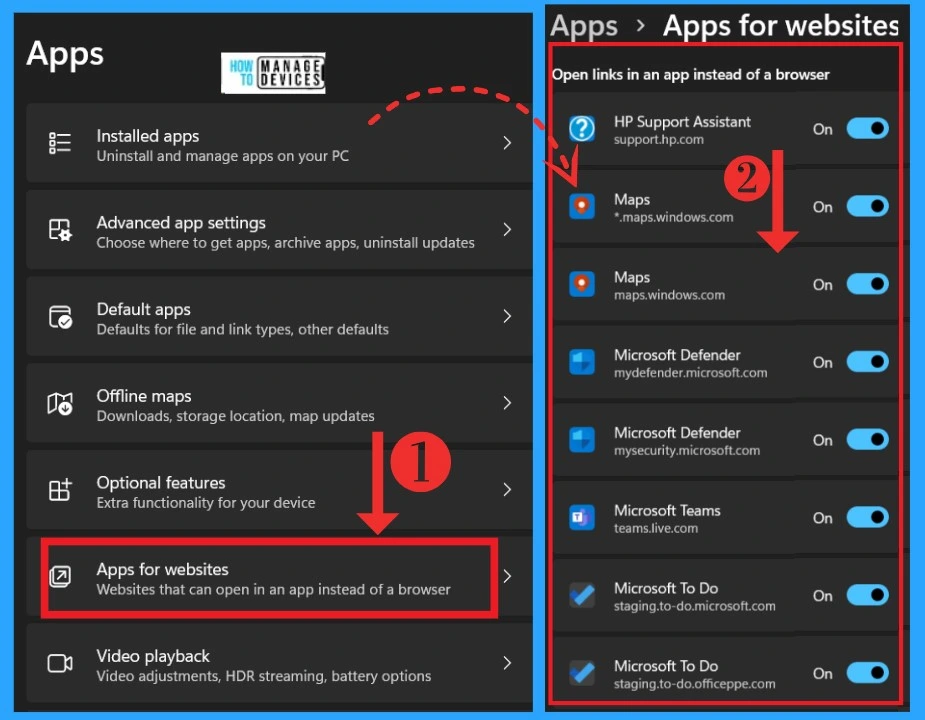
Task: Click the Maps icon for *.maps.windows.com
Action: click(582, 207)
